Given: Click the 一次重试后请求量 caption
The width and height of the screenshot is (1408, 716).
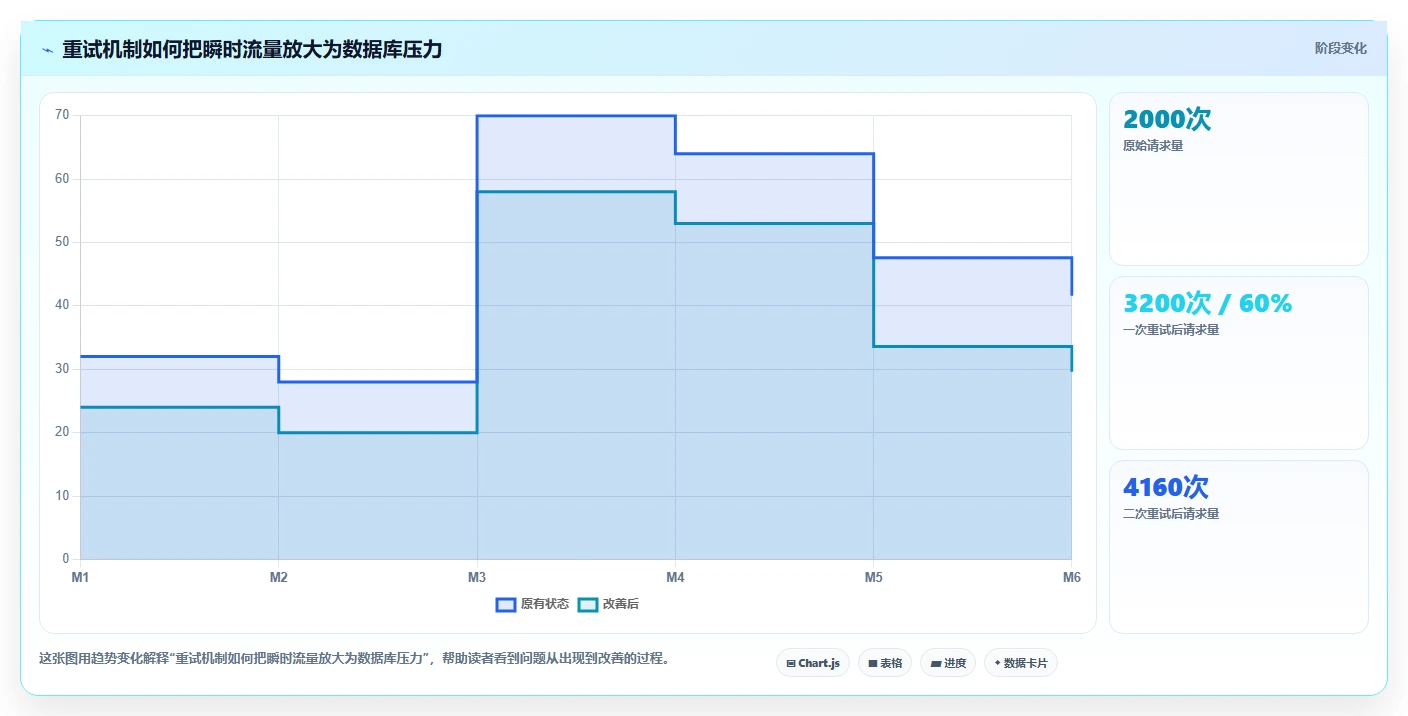Looking at the screenshot, I should [x=1171, y=330].
